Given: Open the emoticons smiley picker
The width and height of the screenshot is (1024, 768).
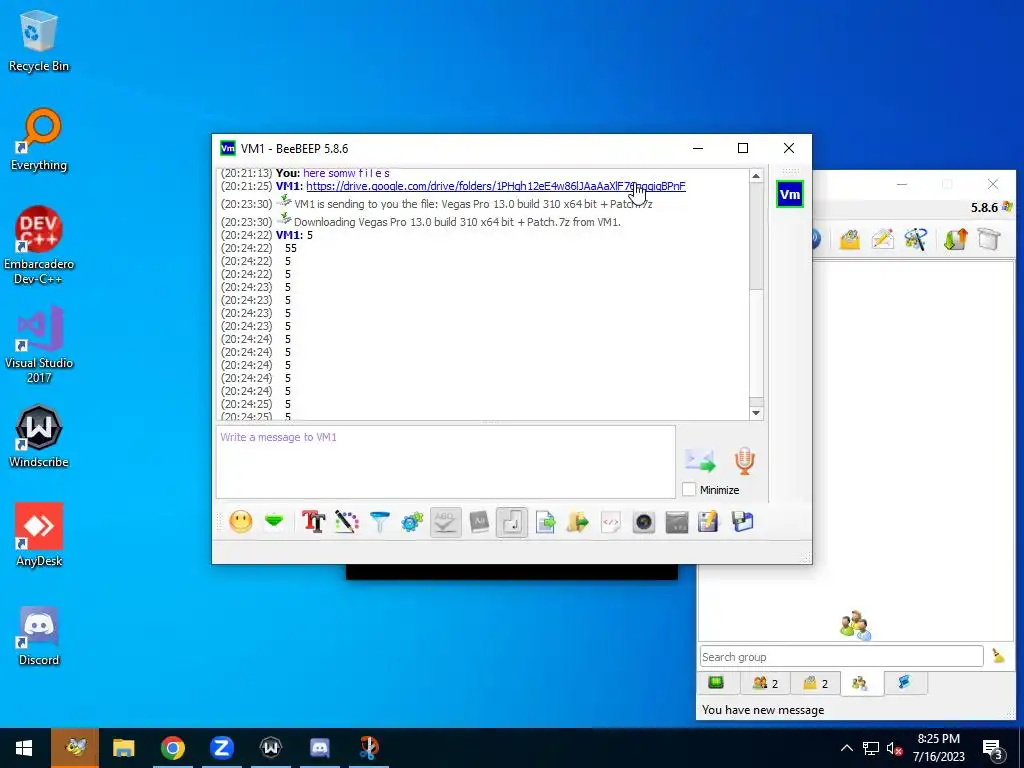Looking at the screenshot, I should click(x=240, y=522).
